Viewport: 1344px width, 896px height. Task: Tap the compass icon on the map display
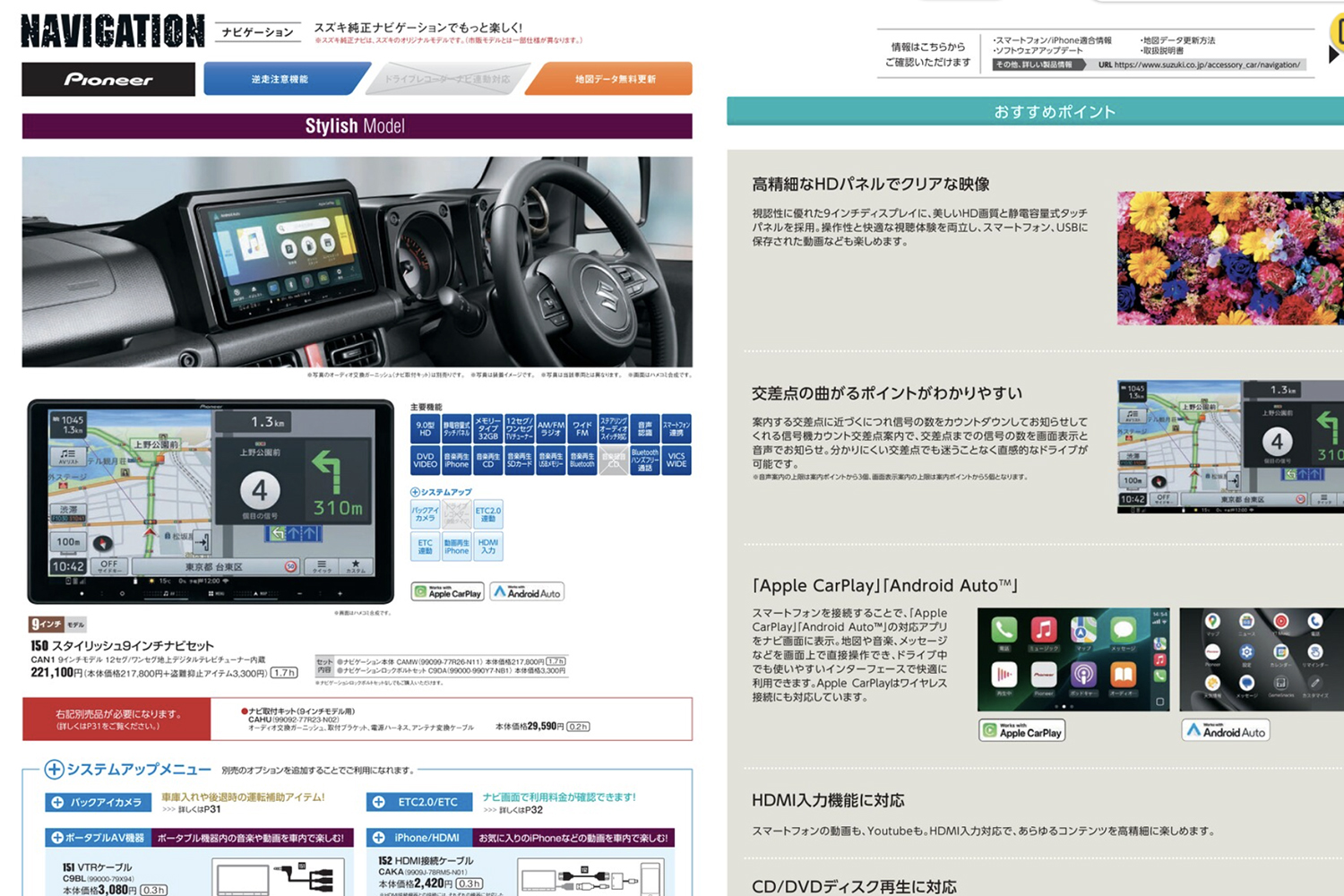[103, 542]
